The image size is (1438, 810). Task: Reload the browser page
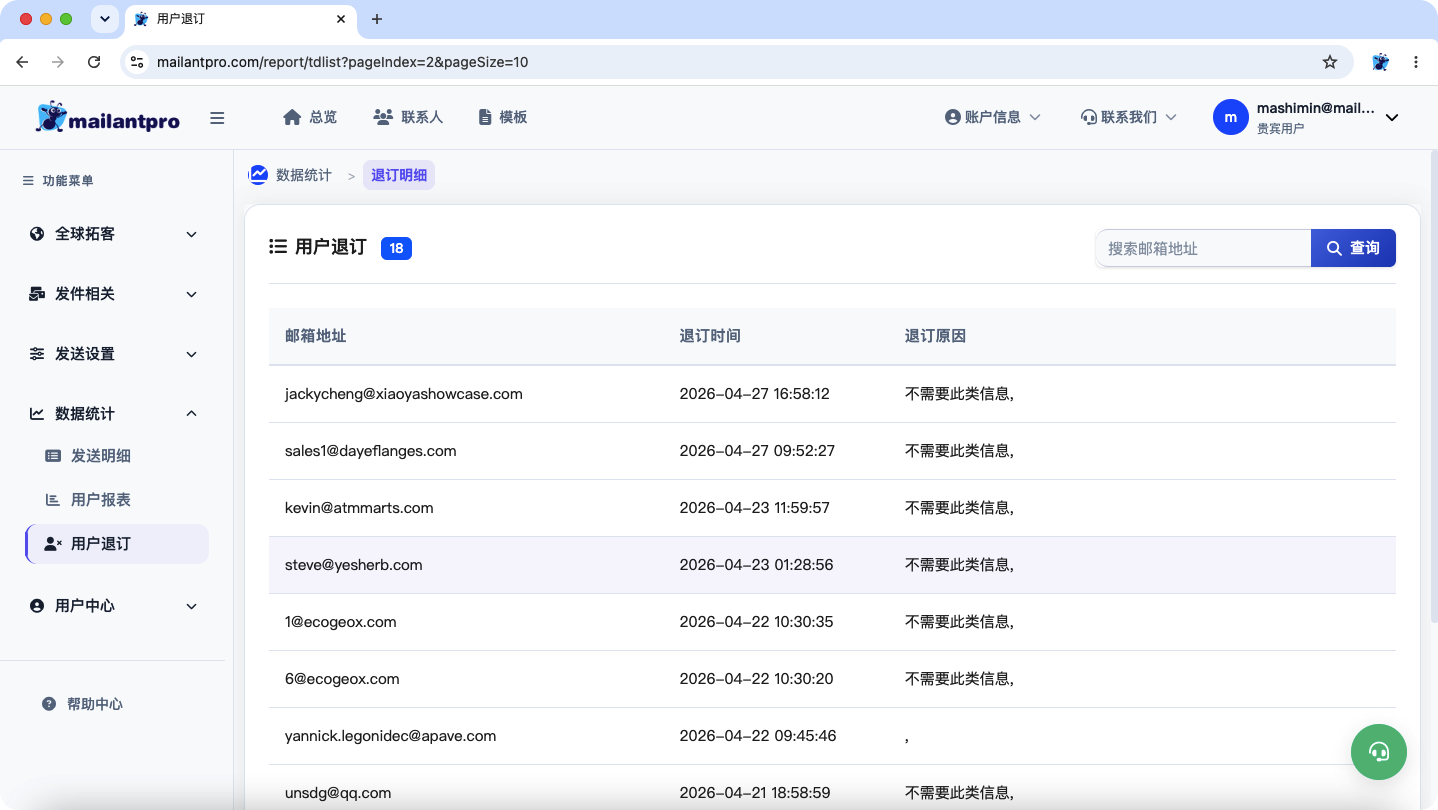coord(94,62)
